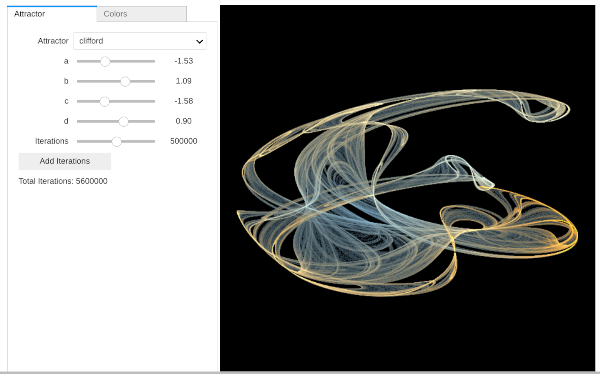
Task: Click the Total Iterations status text
Action: pyautogui.click(x=63, y=181)
